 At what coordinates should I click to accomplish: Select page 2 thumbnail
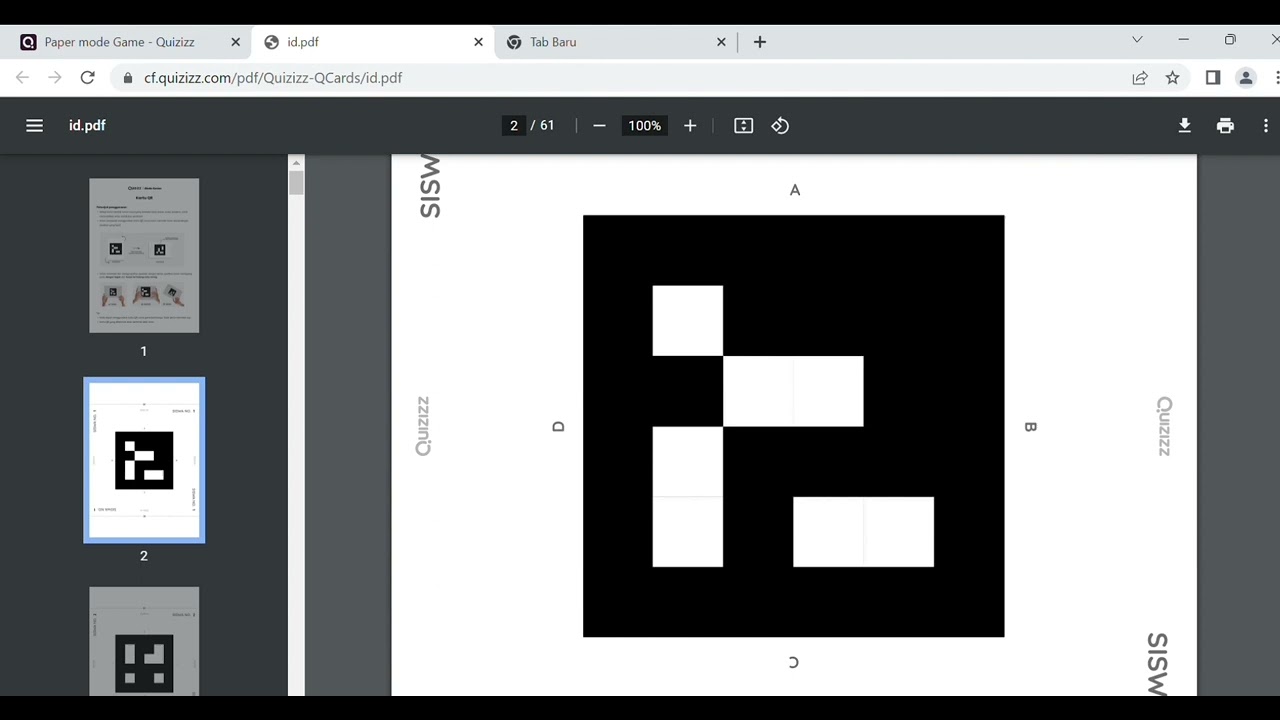pos(144,460)
